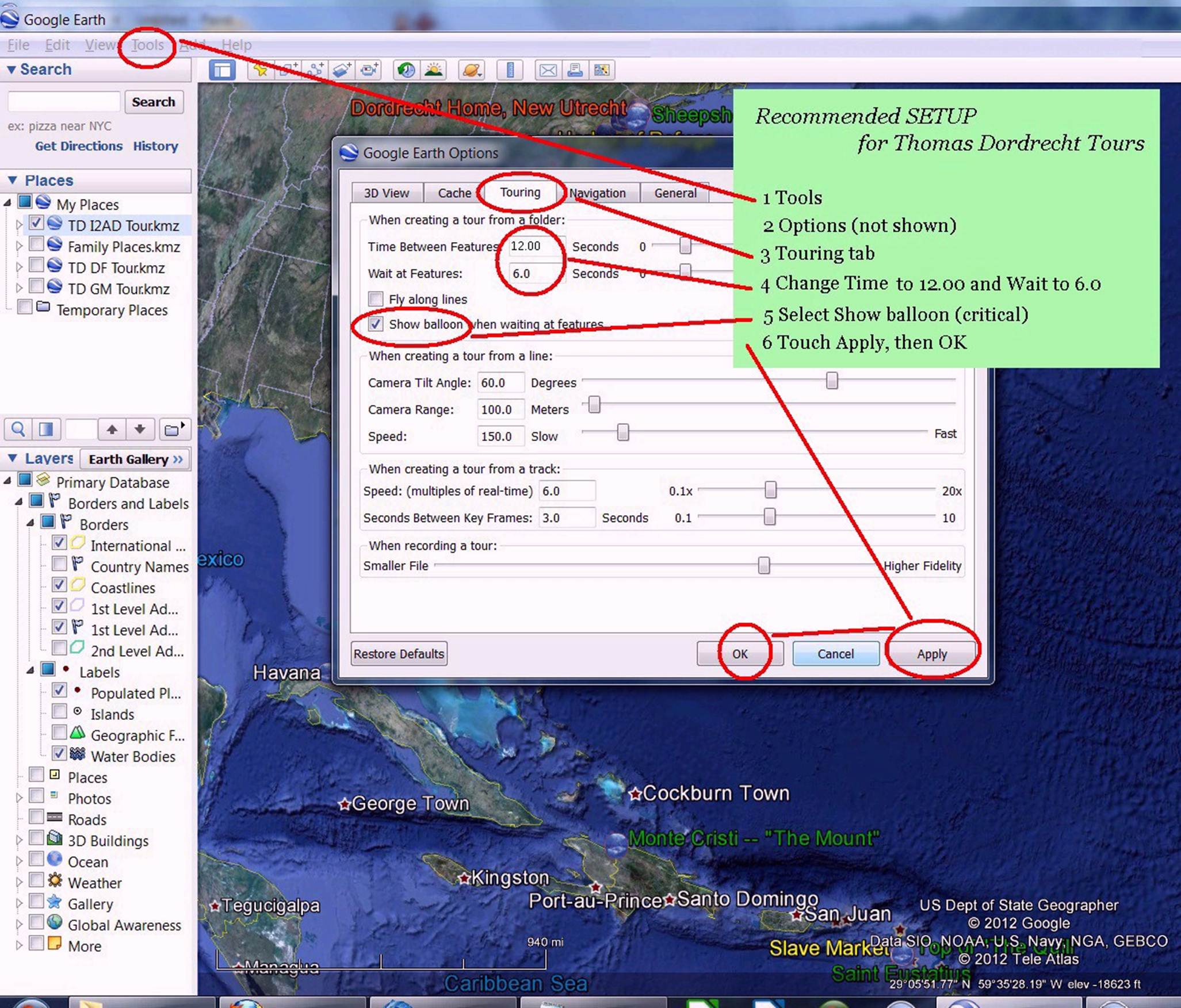Collapse the Layers panel triangle

(12, 458)
